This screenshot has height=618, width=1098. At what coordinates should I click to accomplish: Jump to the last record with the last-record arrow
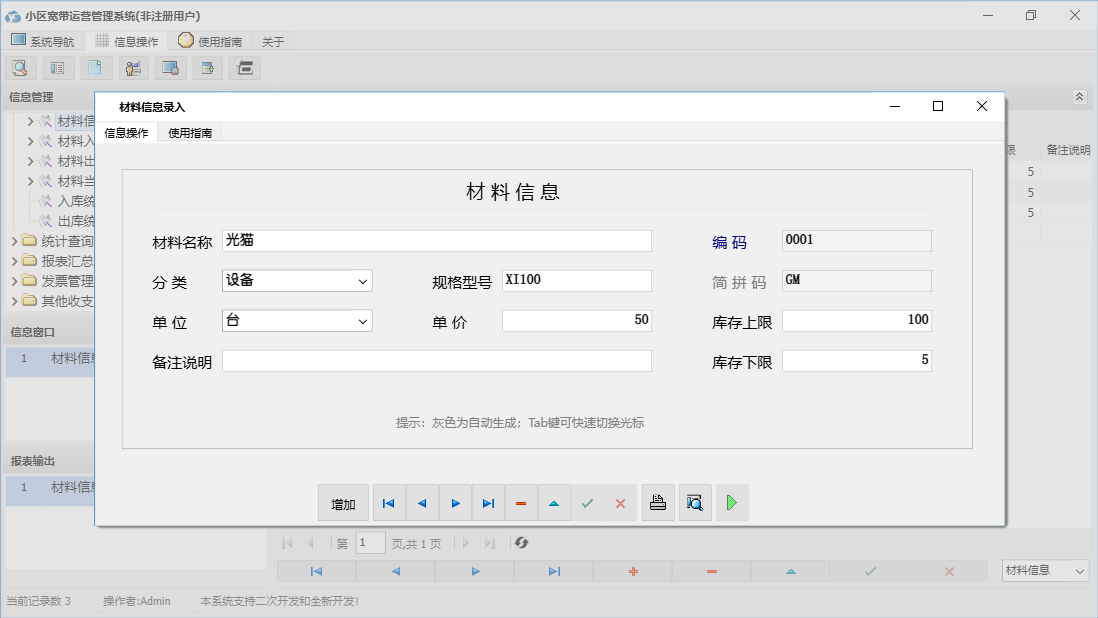coord(488,503)
